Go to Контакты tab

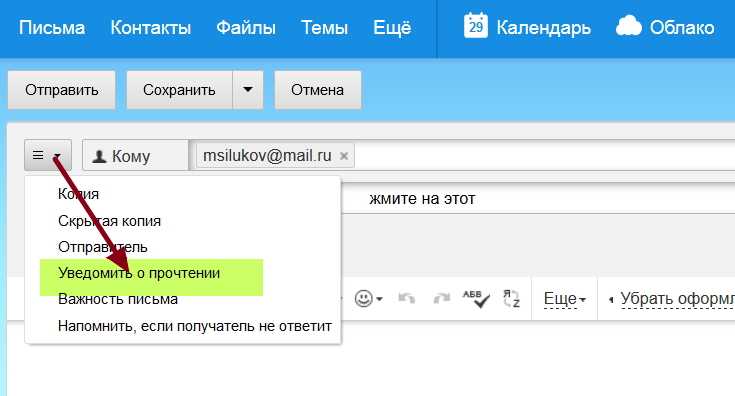coord(151,28)
